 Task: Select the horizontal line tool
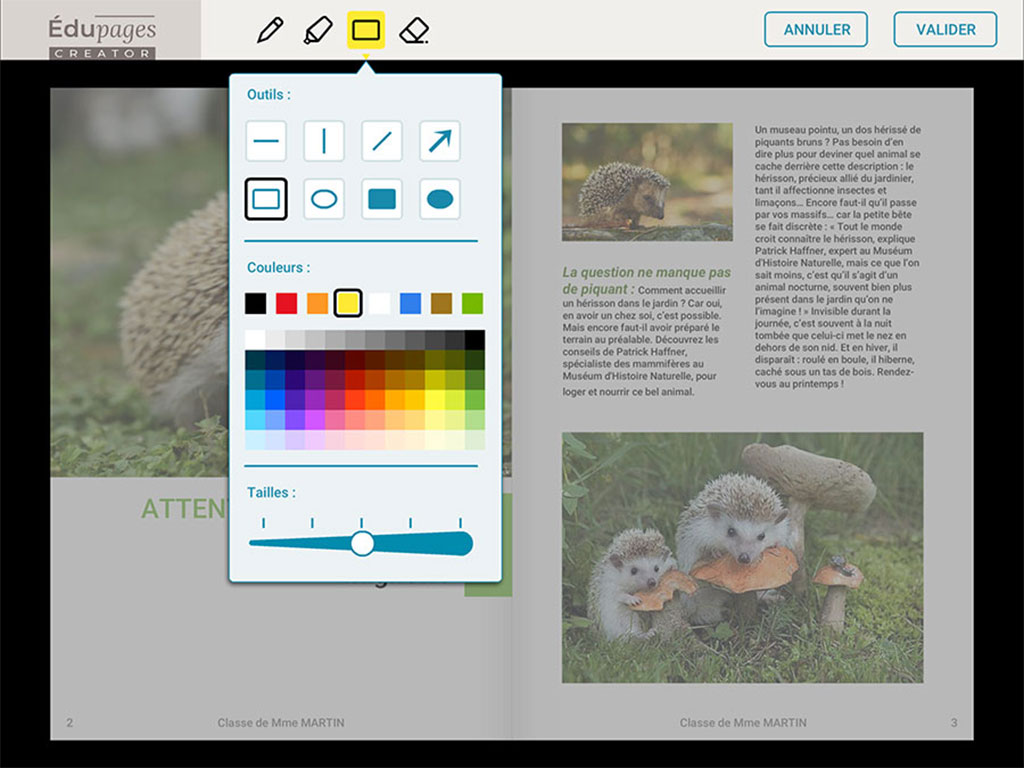pyautogui.click(x=266, y=141)
